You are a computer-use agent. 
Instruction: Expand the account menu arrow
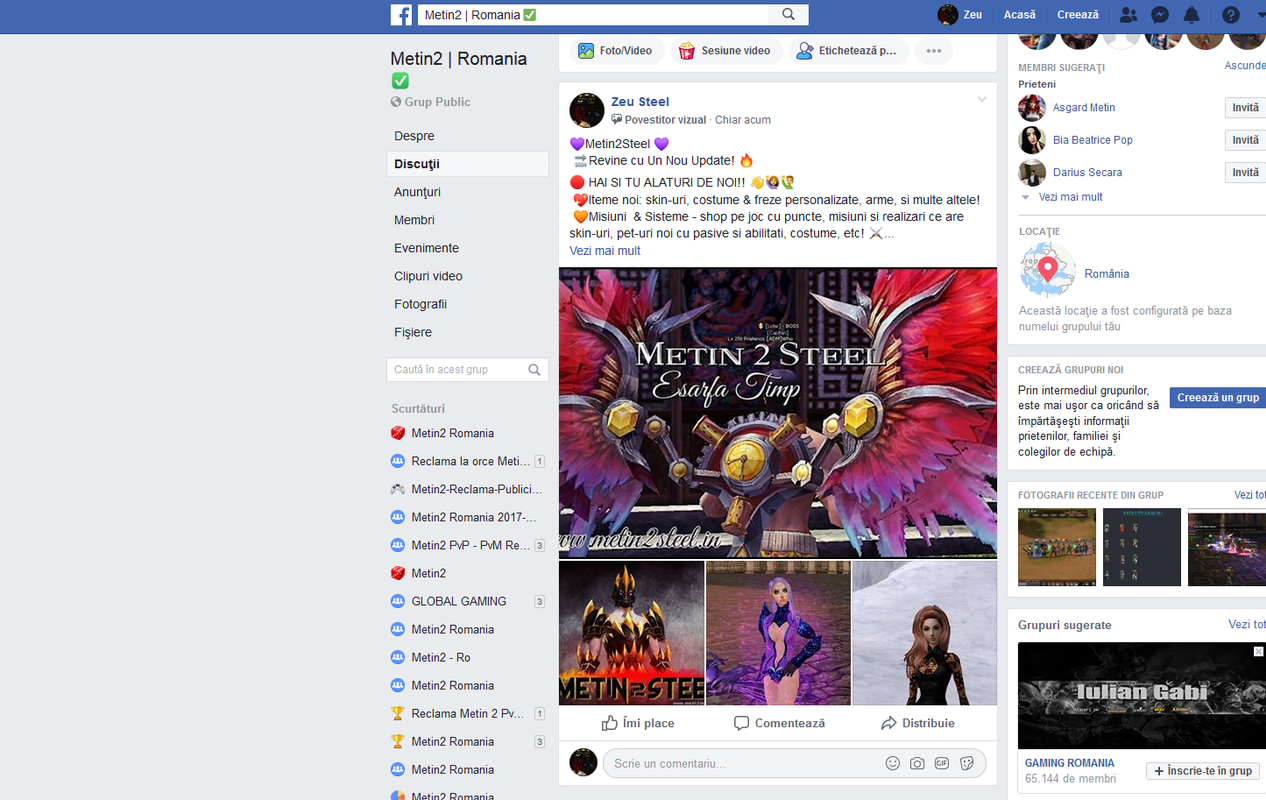click(1260, 15)
